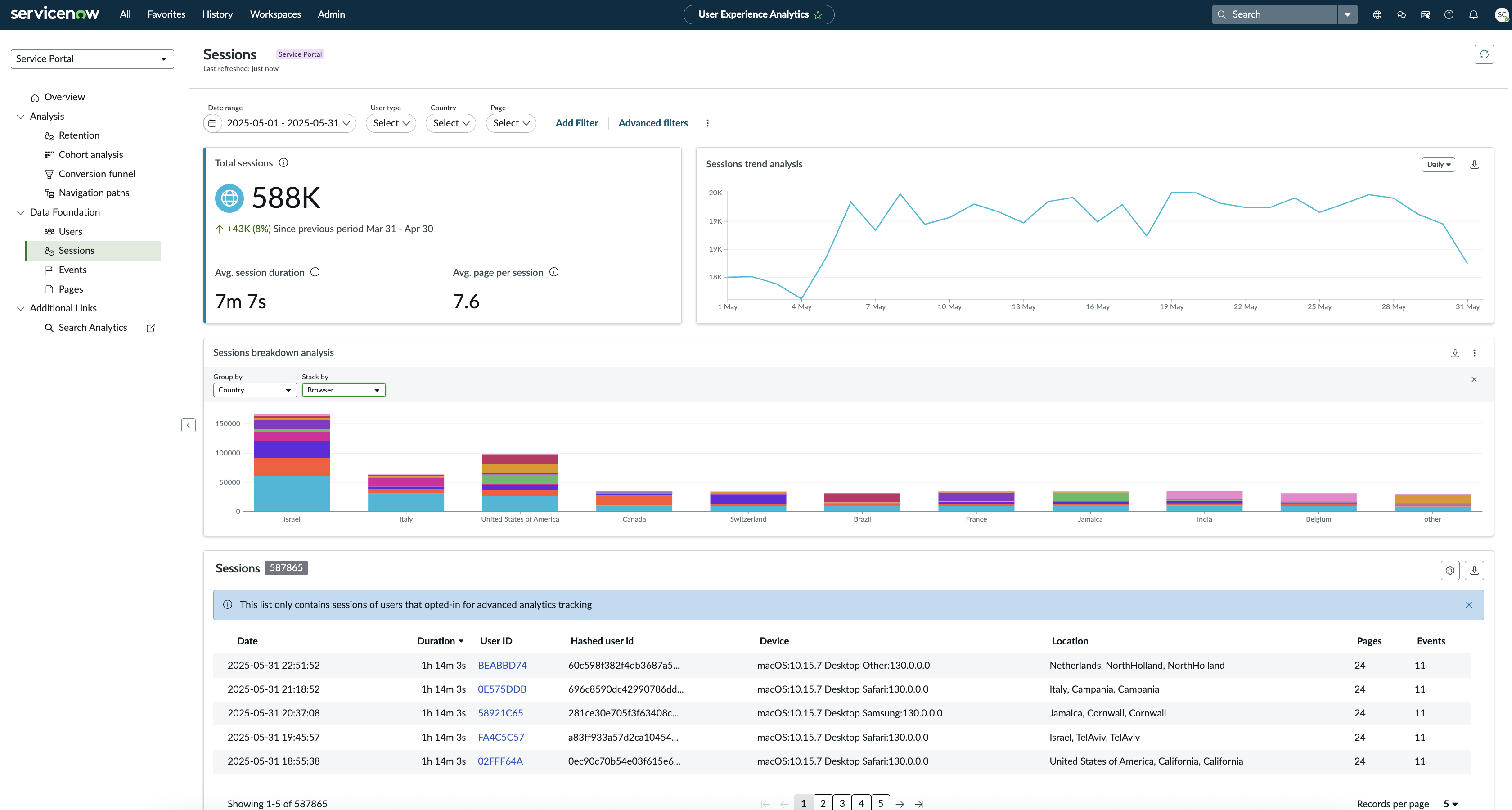Click the Add Filter button
This screenshot has height=810, width=1512.
click(x=576, y=123)
